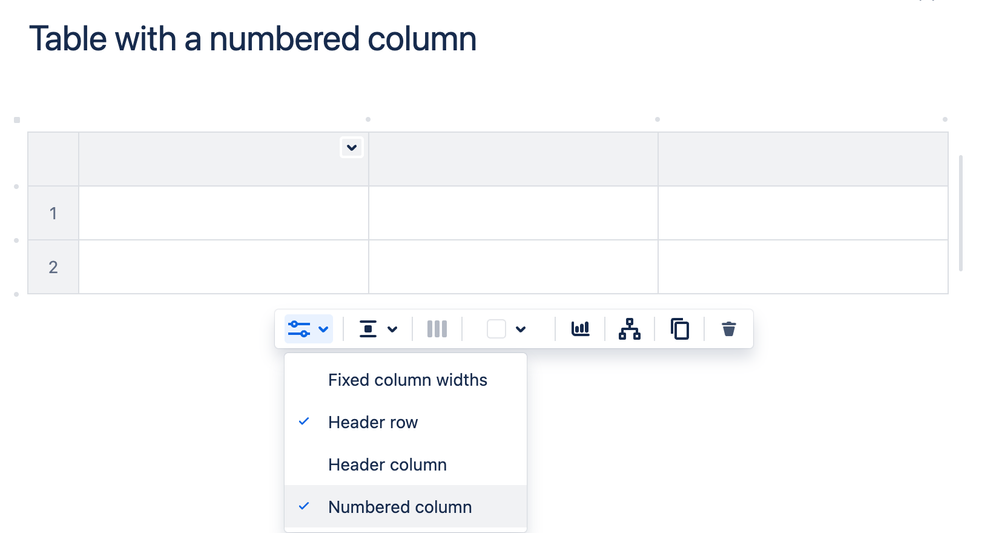
Task: Click the white cell background color swatch
Action: 496,329
